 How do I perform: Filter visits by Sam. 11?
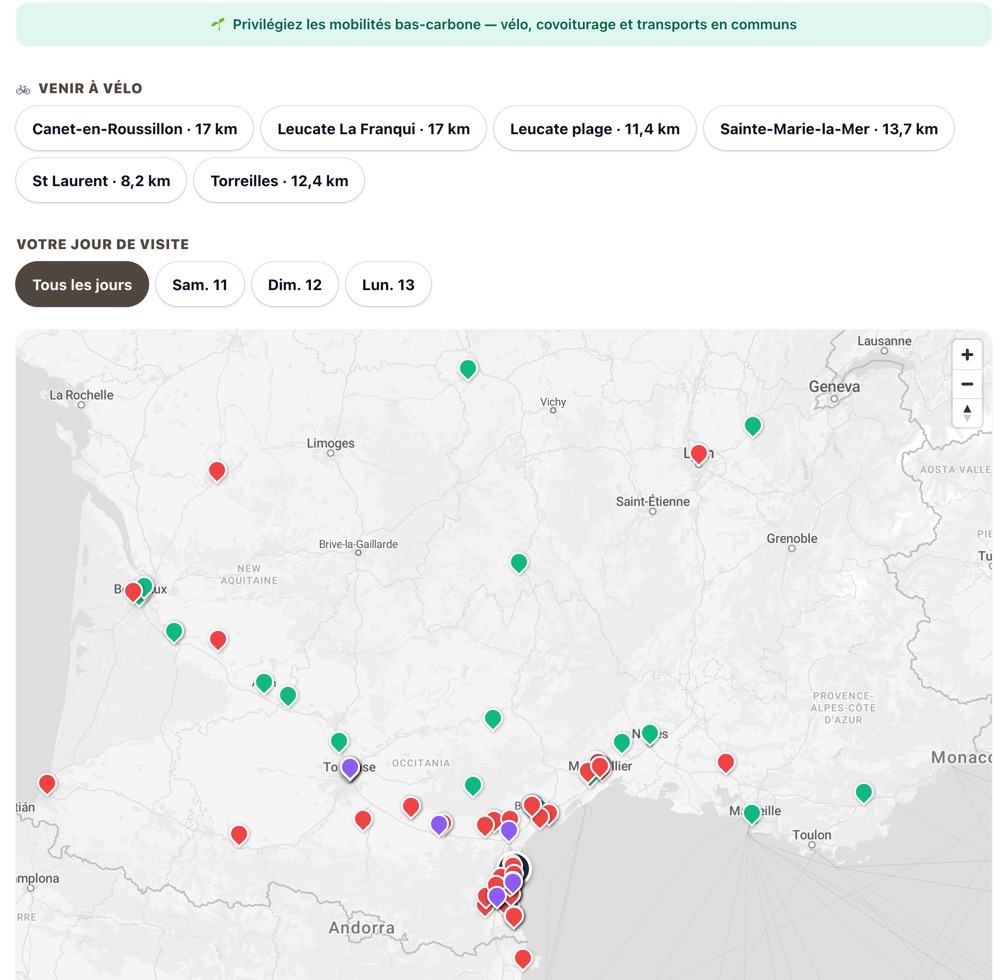[200, 284]
